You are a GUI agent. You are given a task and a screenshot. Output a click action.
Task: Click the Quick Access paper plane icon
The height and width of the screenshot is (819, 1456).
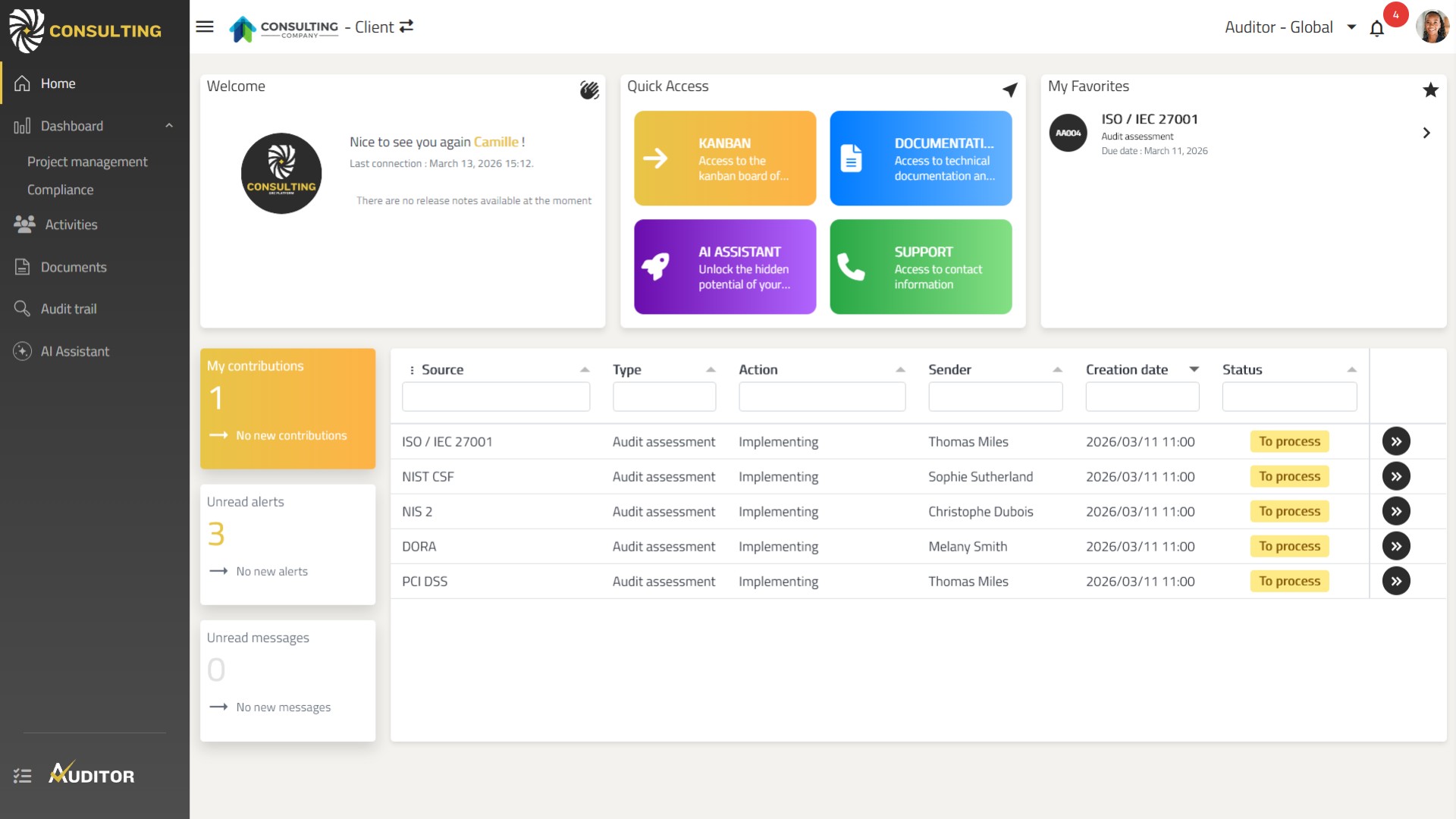pyautogui.click(x=1009, y=90)
